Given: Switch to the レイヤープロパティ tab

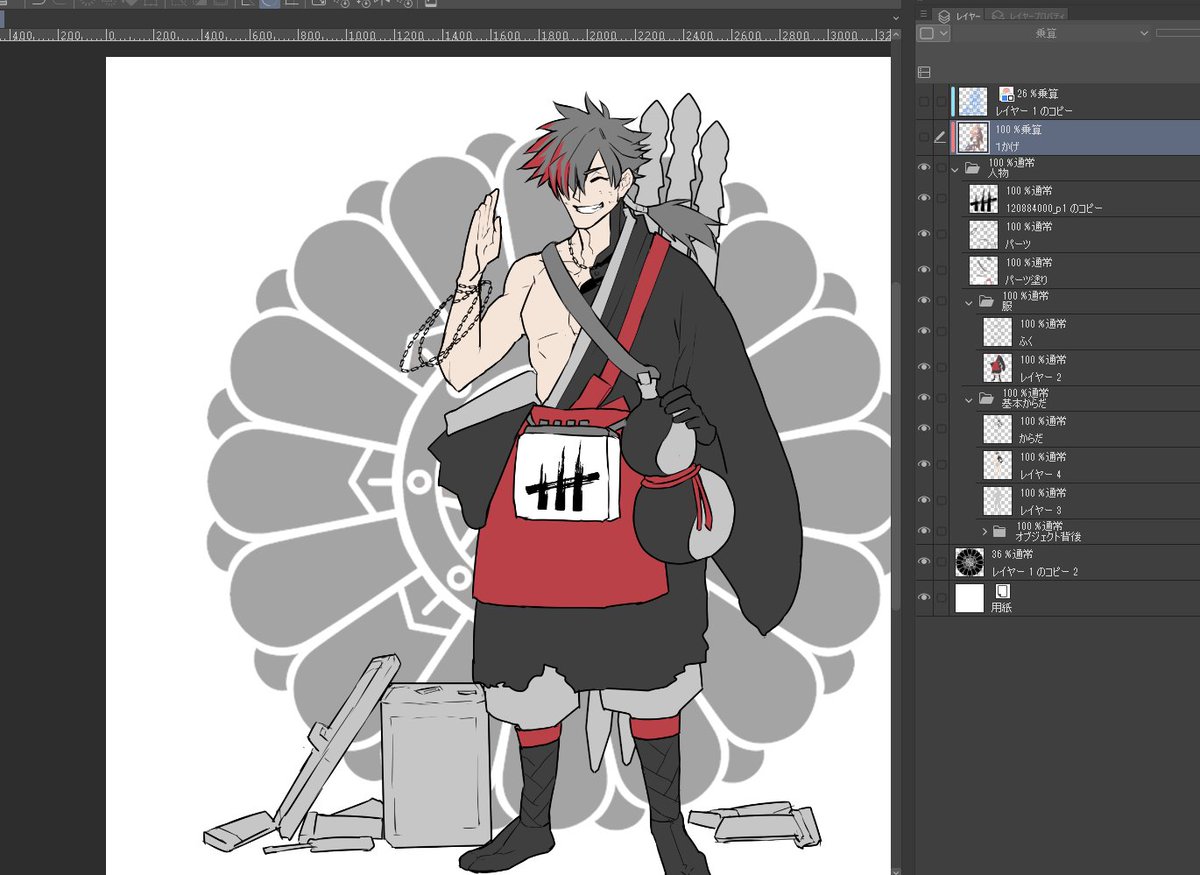Looking at the screenshot, I should point(1028,16).
